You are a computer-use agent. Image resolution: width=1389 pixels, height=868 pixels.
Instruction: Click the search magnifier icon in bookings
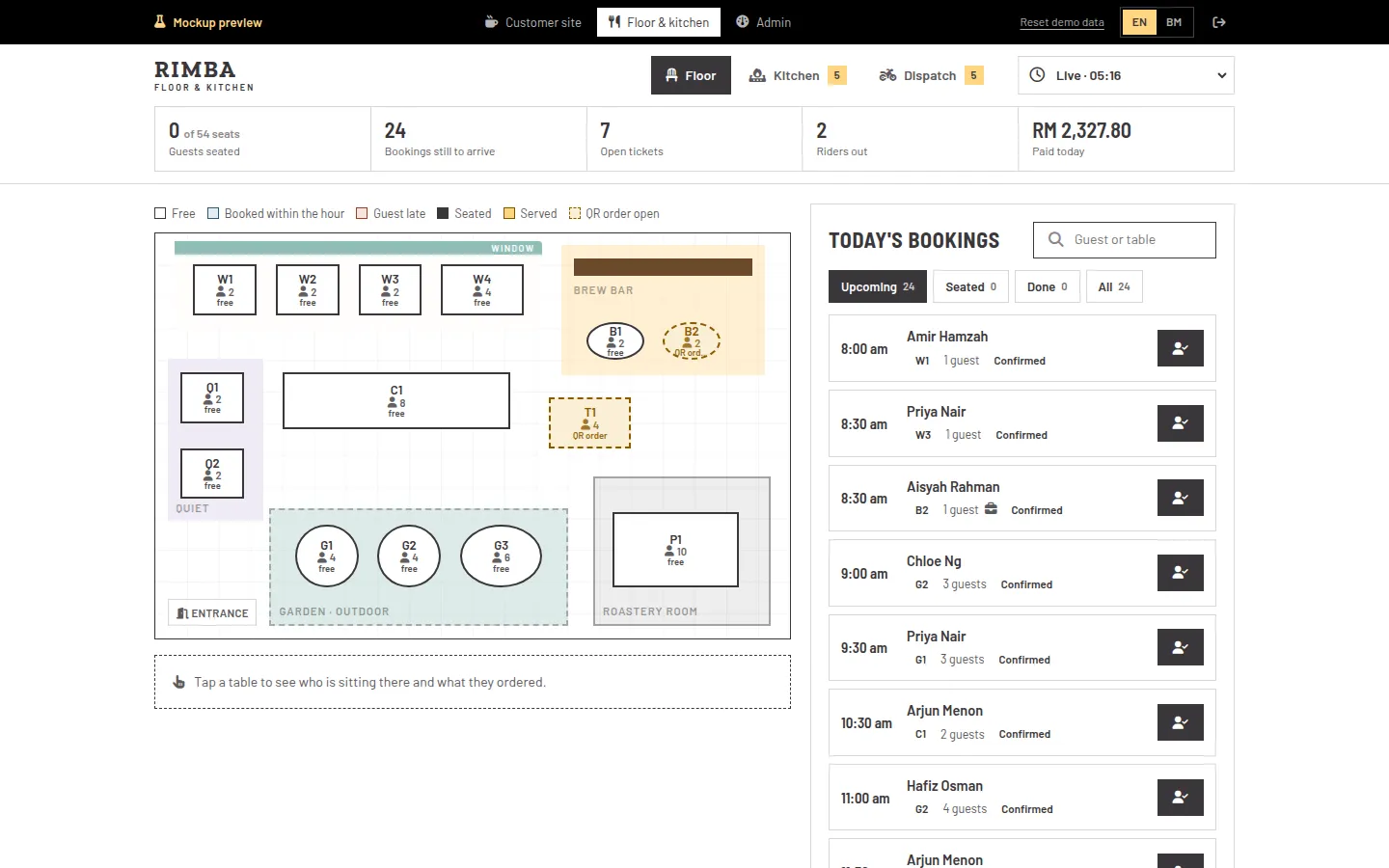point(1056,239)
